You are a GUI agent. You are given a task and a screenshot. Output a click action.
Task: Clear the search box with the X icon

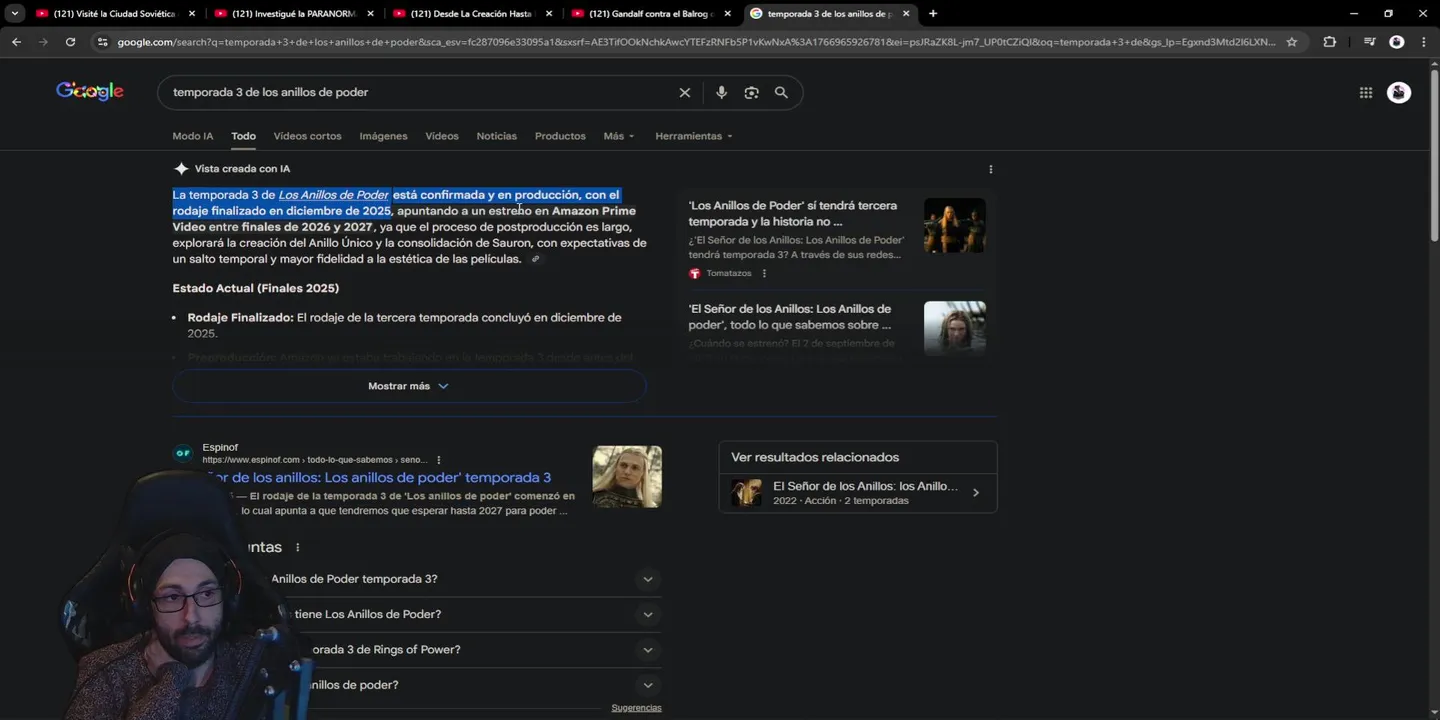pyautogui.click(x=685, y=92)
